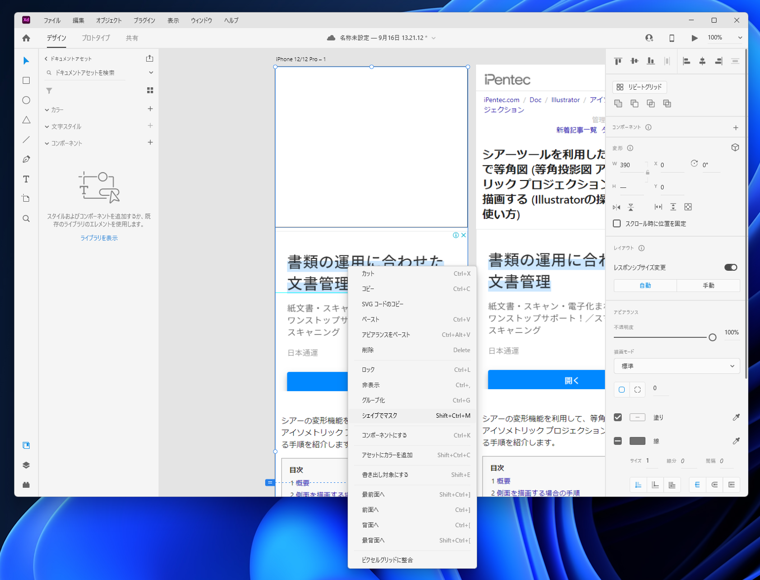Open the blend mode 標準 dropdown
Viewport: 760px width, 580px height.
pyautogui.click(x=677, y=366)
